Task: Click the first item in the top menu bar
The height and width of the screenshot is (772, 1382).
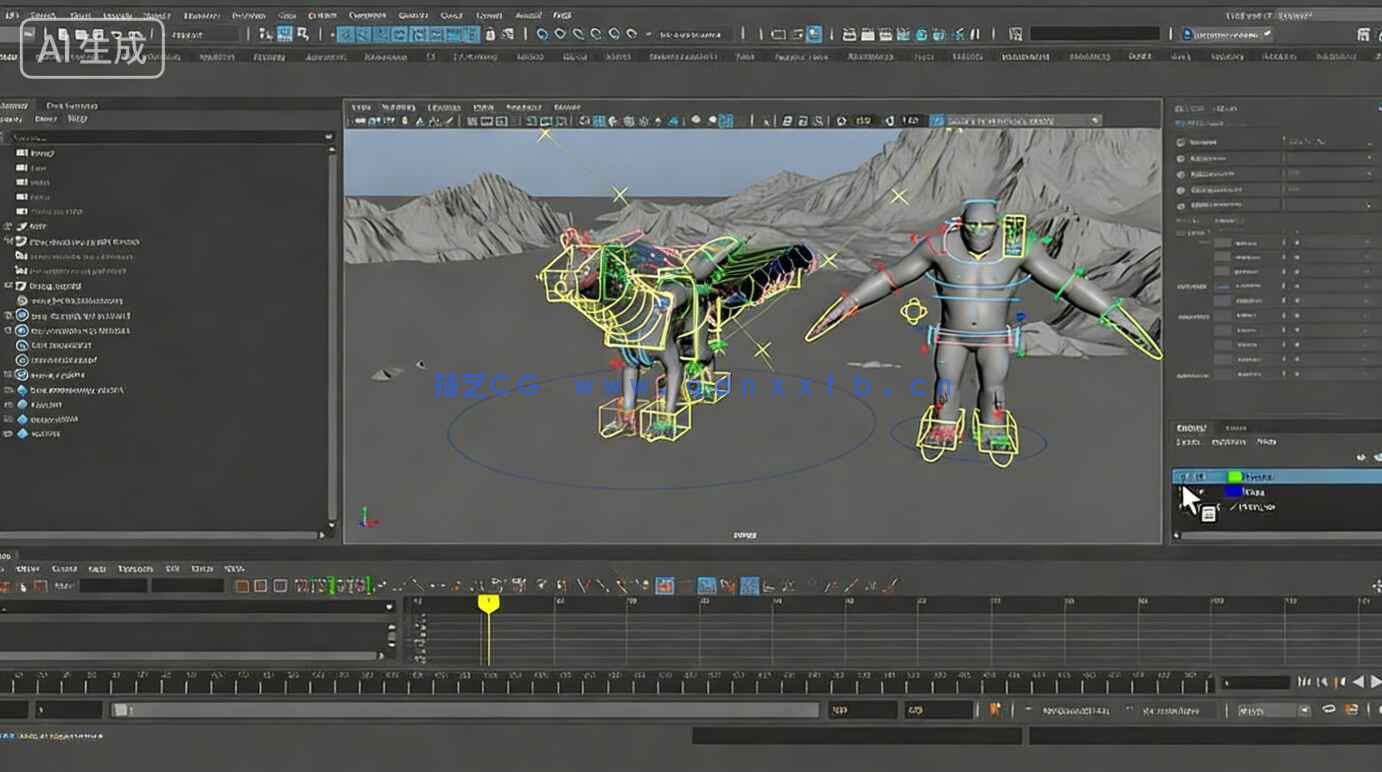Action: click(x=12, y=16)
